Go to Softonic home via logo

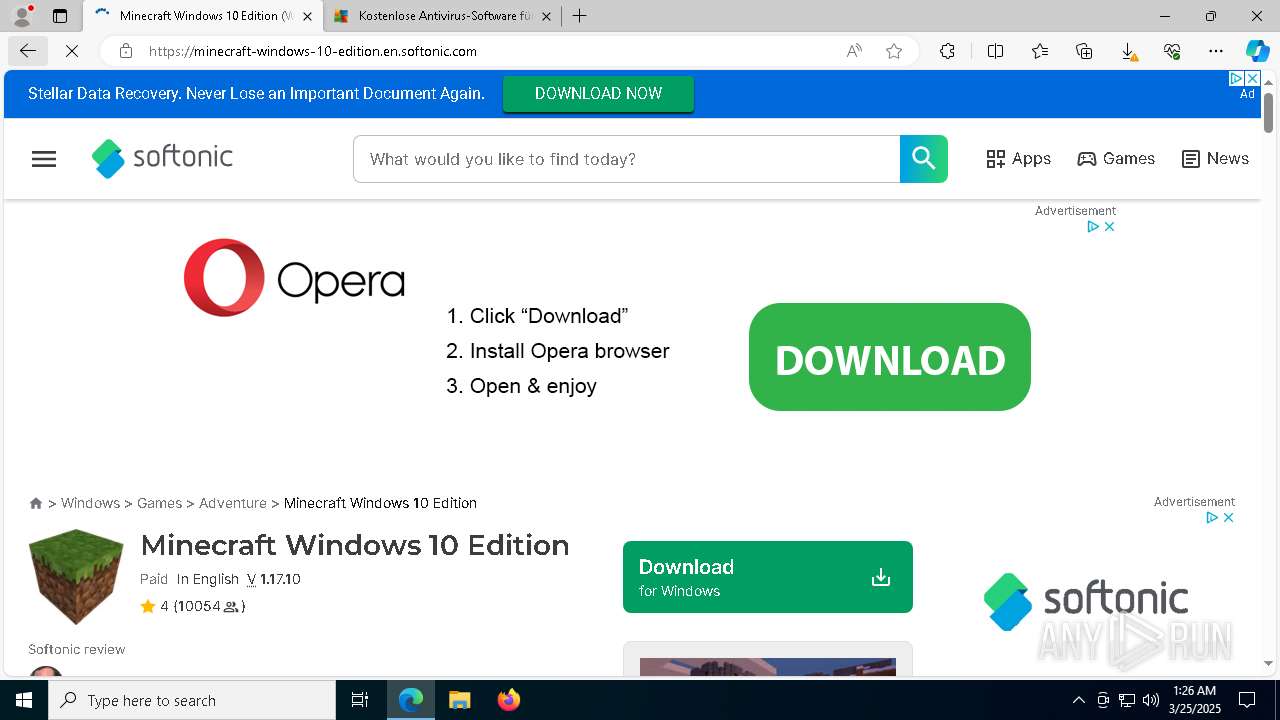click(162, 158)
